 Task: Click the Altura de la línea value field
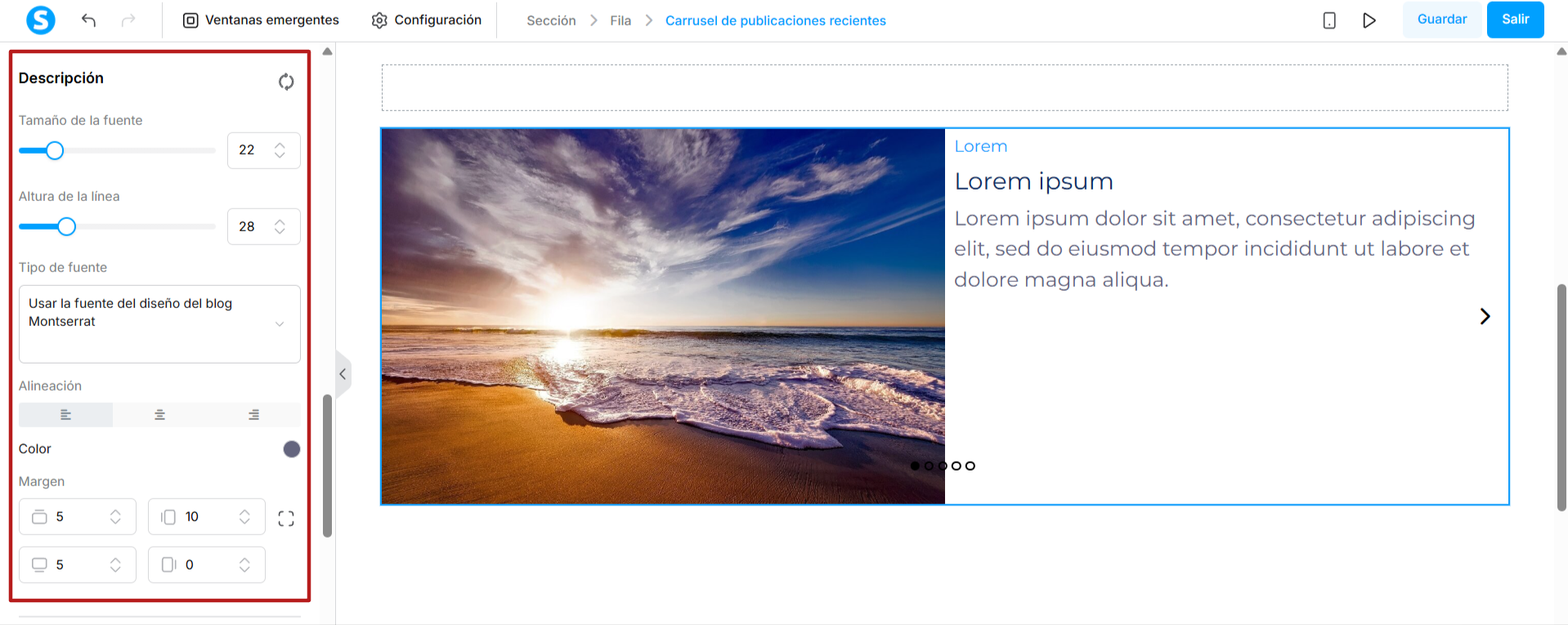263,226
